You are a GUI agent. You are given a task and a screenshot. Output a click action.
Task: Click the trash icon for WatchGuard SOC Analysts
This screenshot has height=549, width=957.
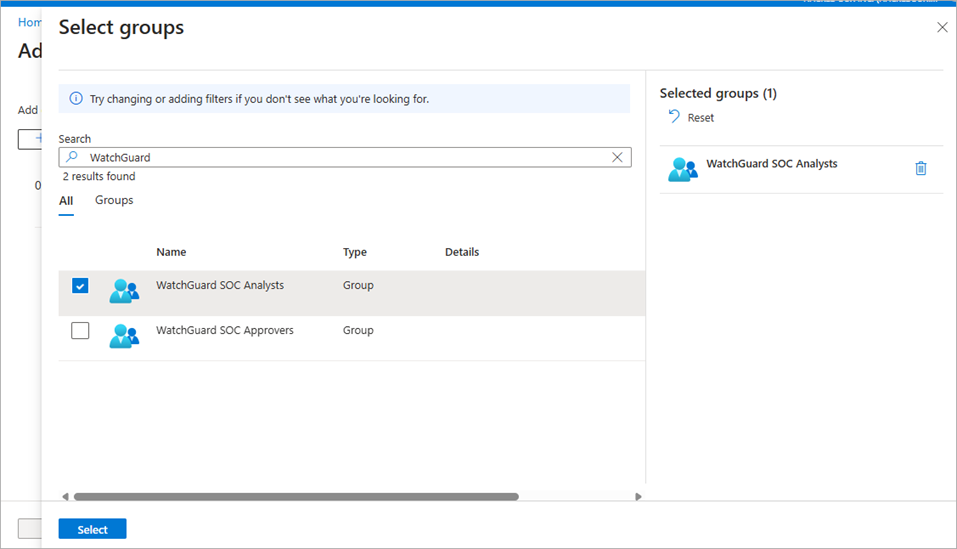click(x=920, y=168)
